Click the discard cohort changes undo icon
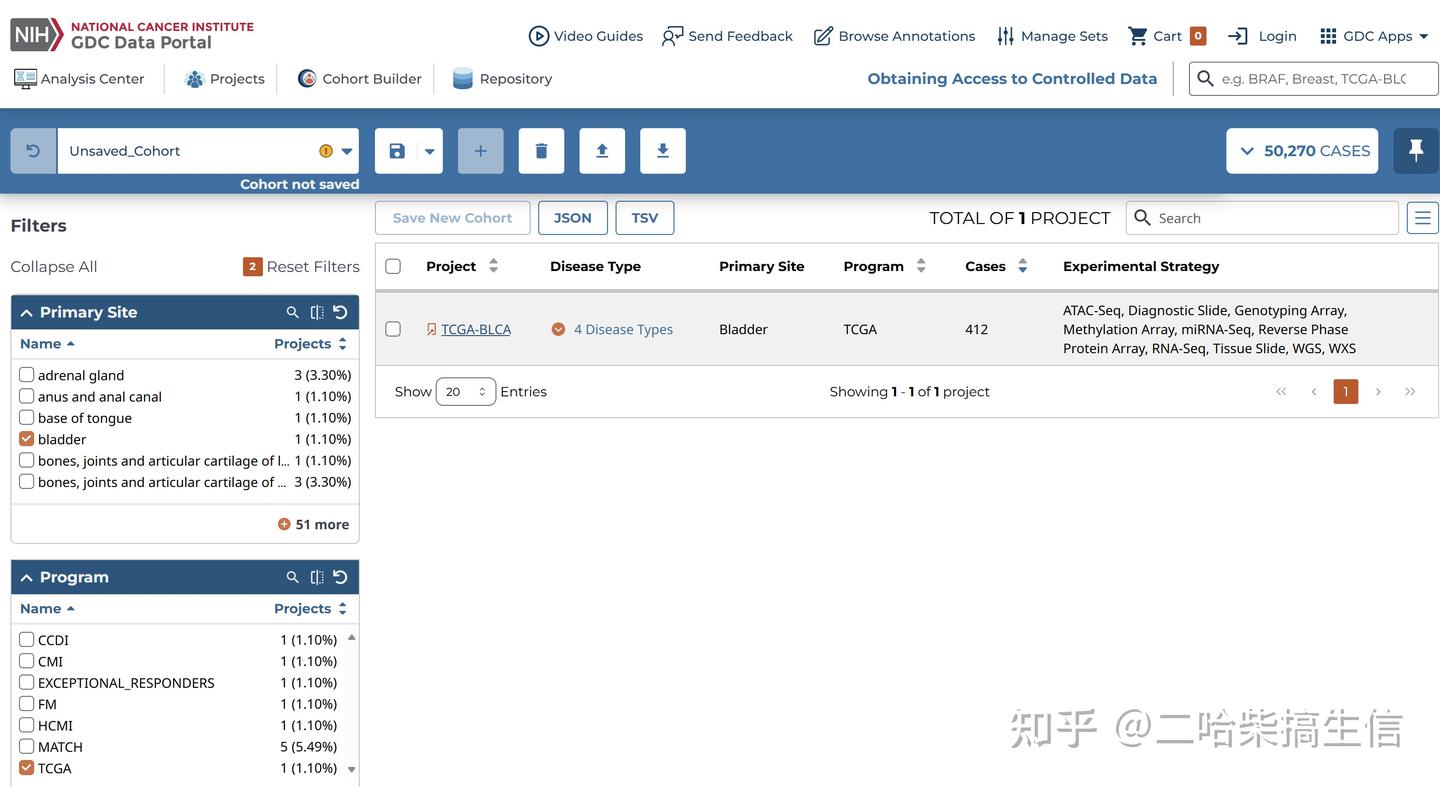This screenshot has width=1440, height=787. [33, 151]
